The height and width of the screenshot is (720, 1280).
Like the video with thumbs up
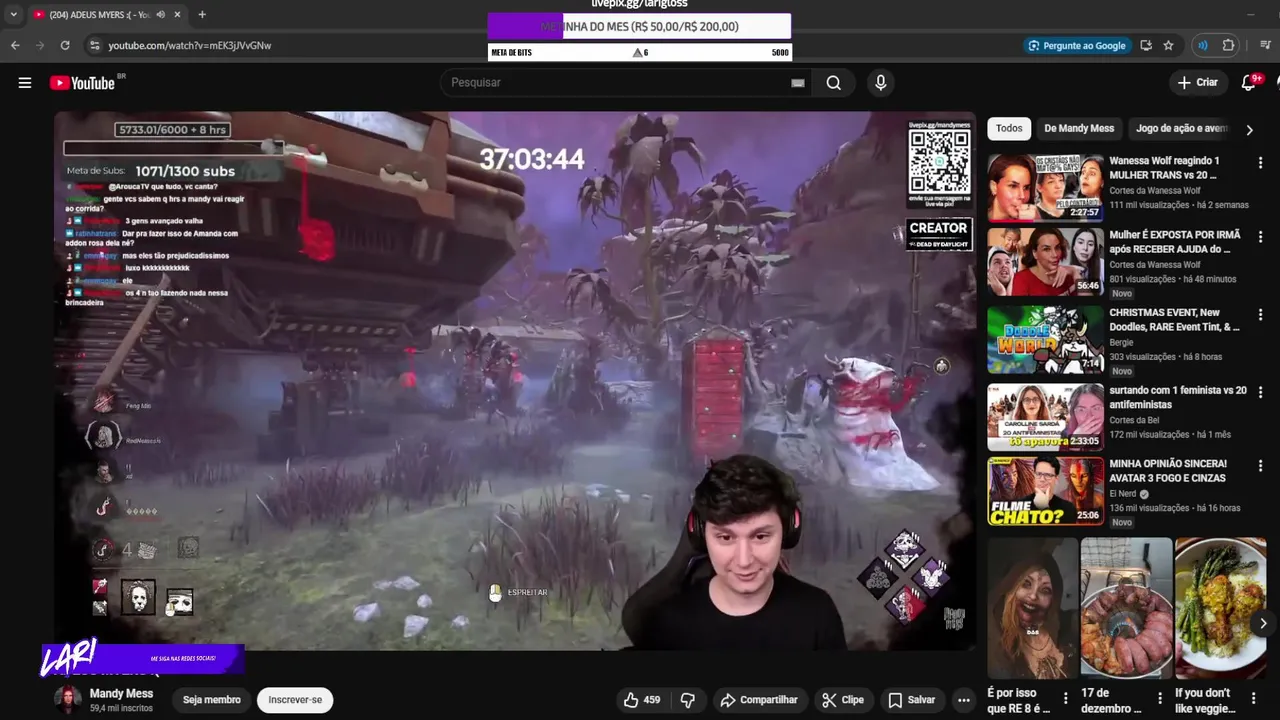(x=641, y=700)
